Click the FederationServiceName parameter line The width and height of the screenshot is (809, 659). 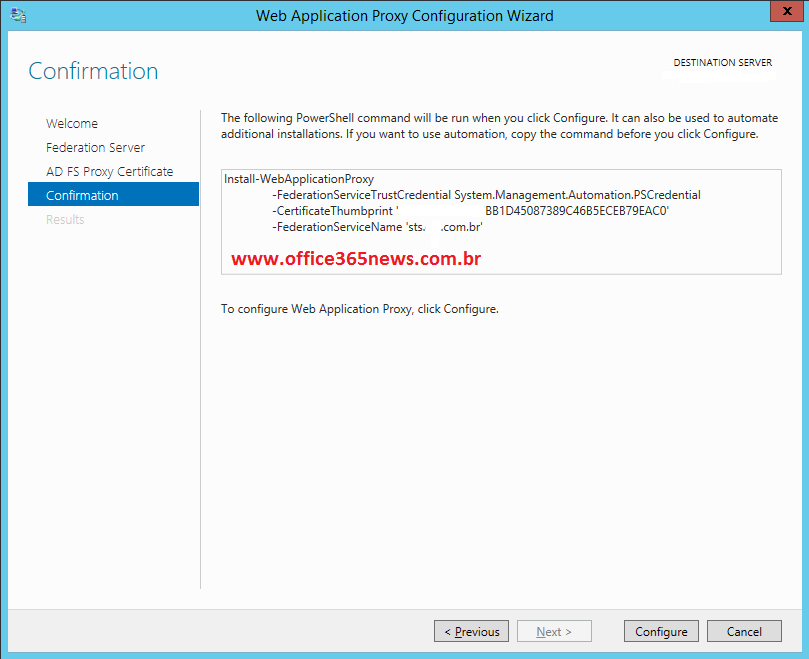click(378, 227)
